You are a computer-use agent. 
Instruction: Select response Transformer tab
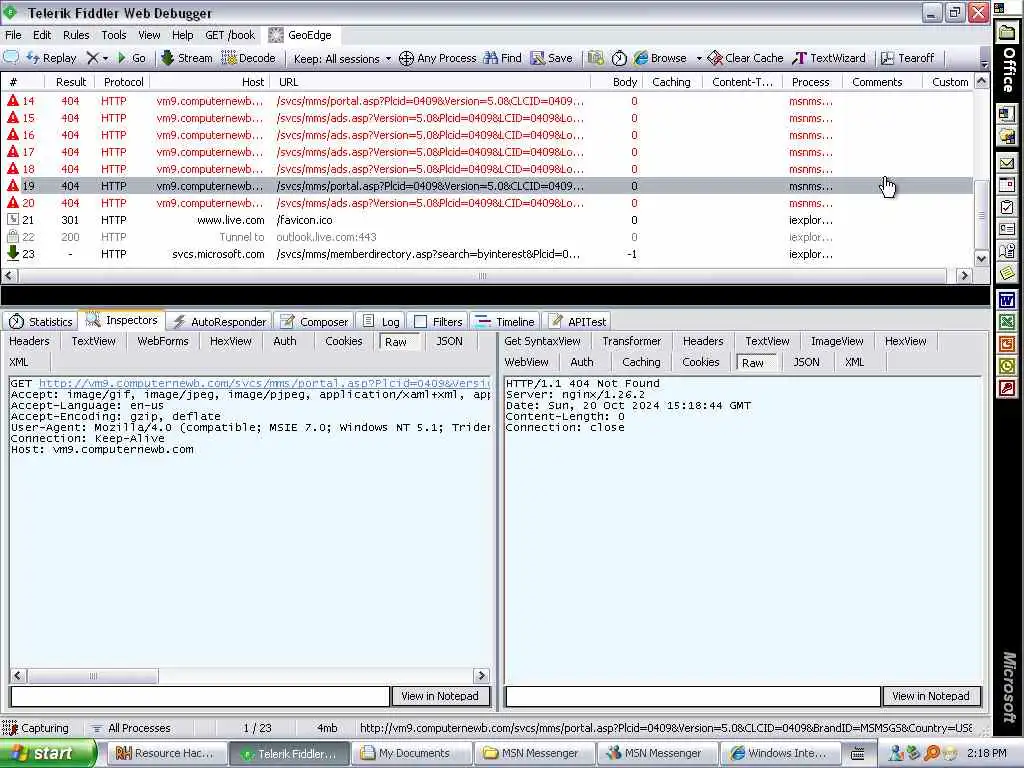pos(632,341)
